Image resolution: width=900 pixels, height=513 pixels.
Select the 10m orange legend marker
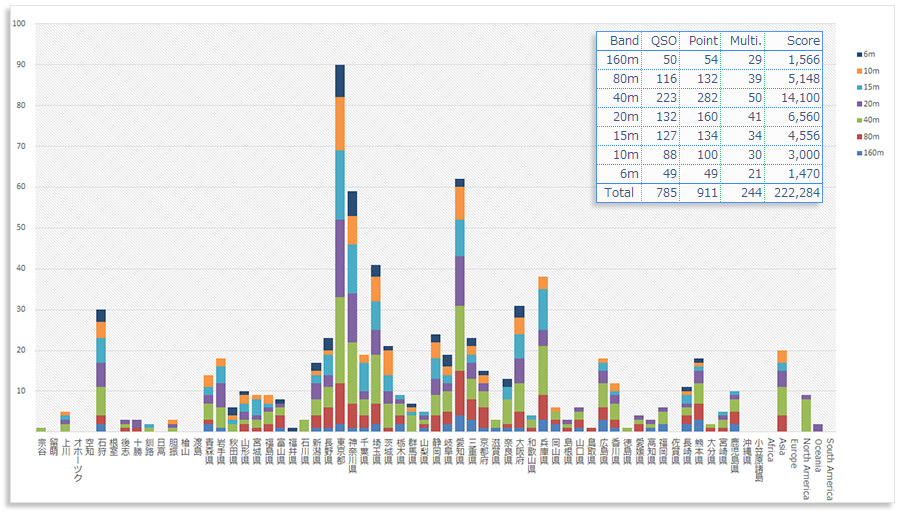[859, 70]
